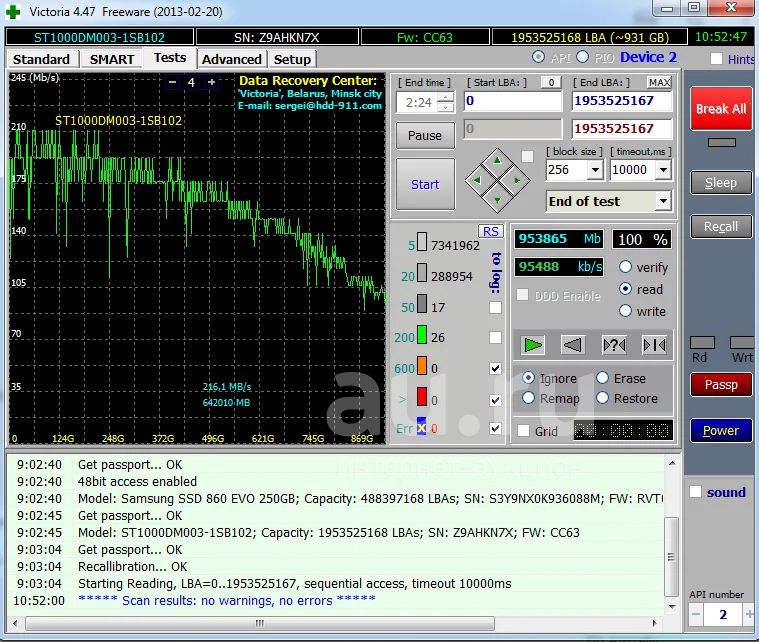Open the Tests tab

pos(170,58)
